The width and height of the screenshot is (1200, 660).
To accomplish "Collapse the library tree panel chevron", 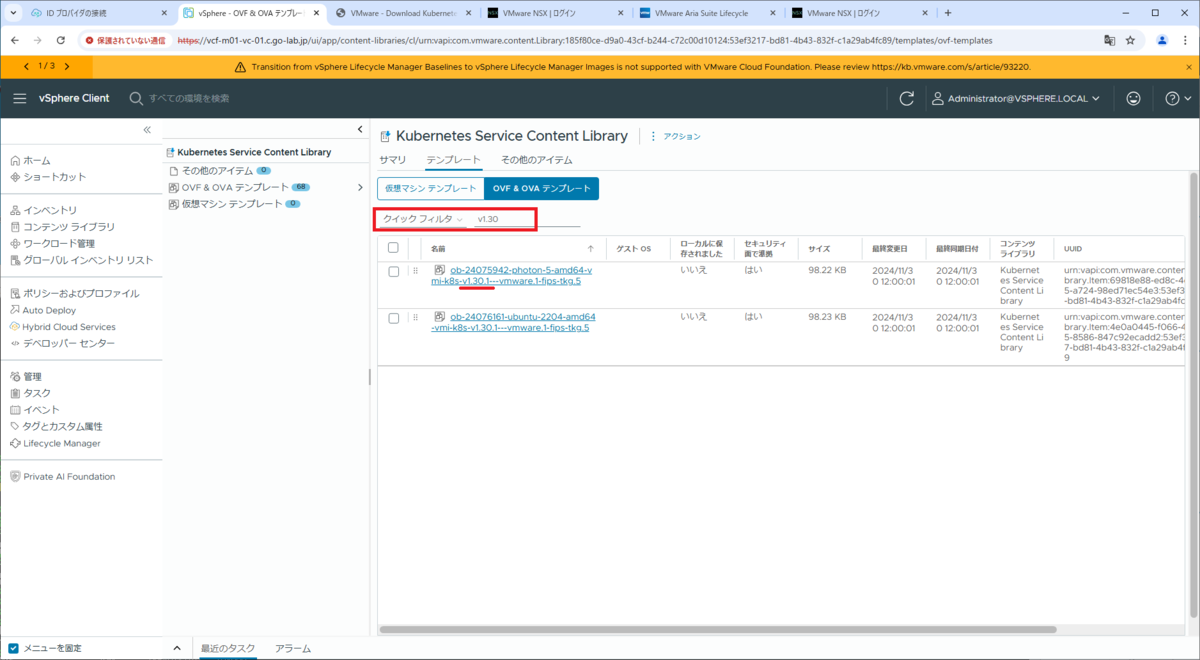I will [360, 130].
